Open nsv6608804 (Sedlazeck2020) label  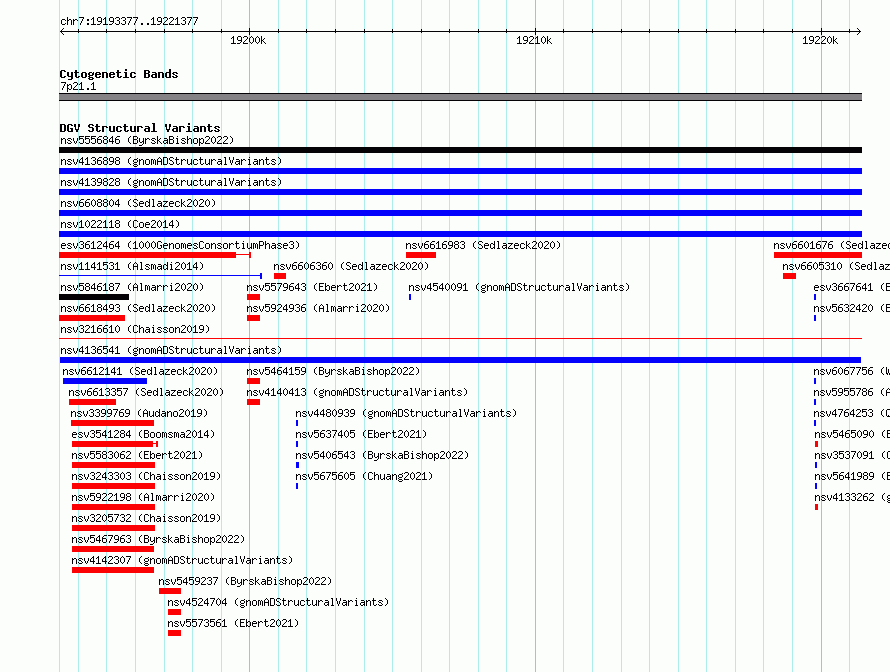click(x=138, y=203)
